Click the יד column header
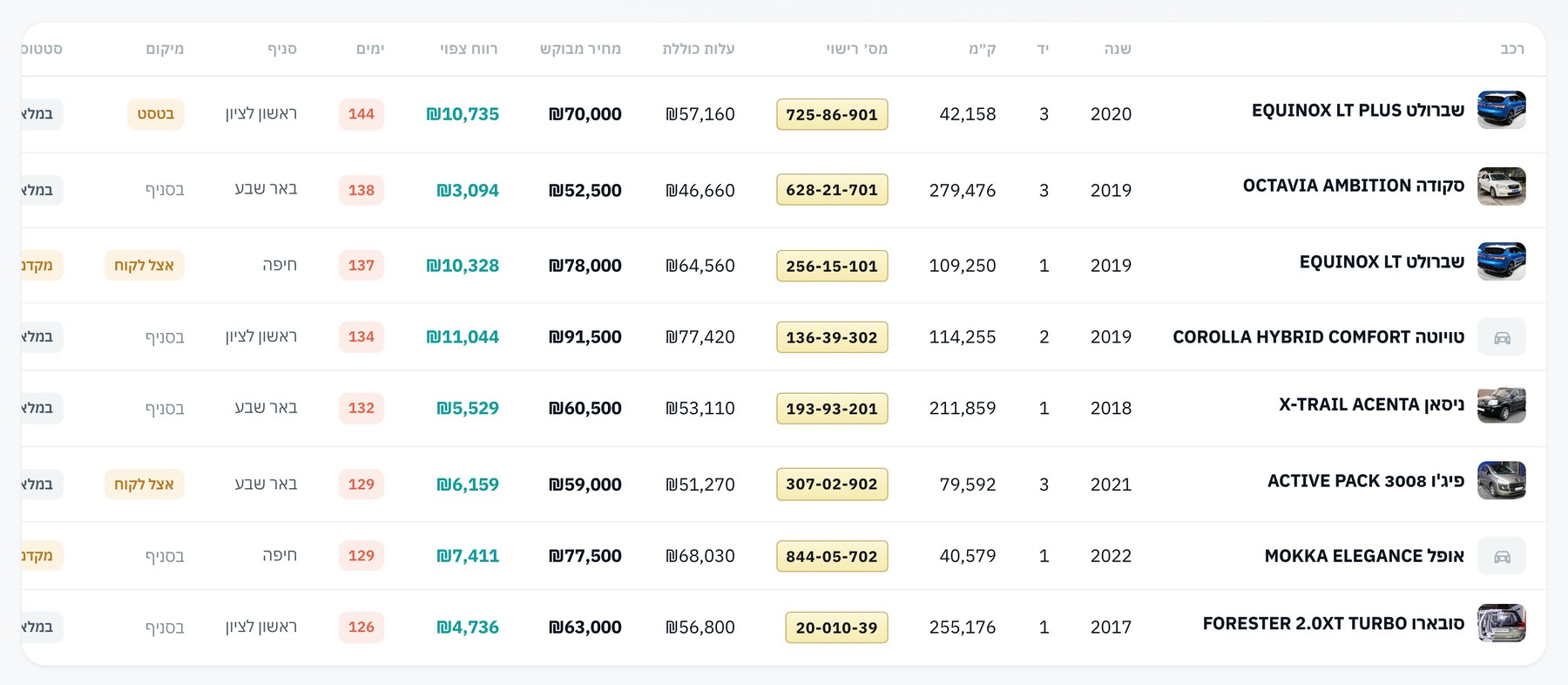 (x=1043, y=49)
